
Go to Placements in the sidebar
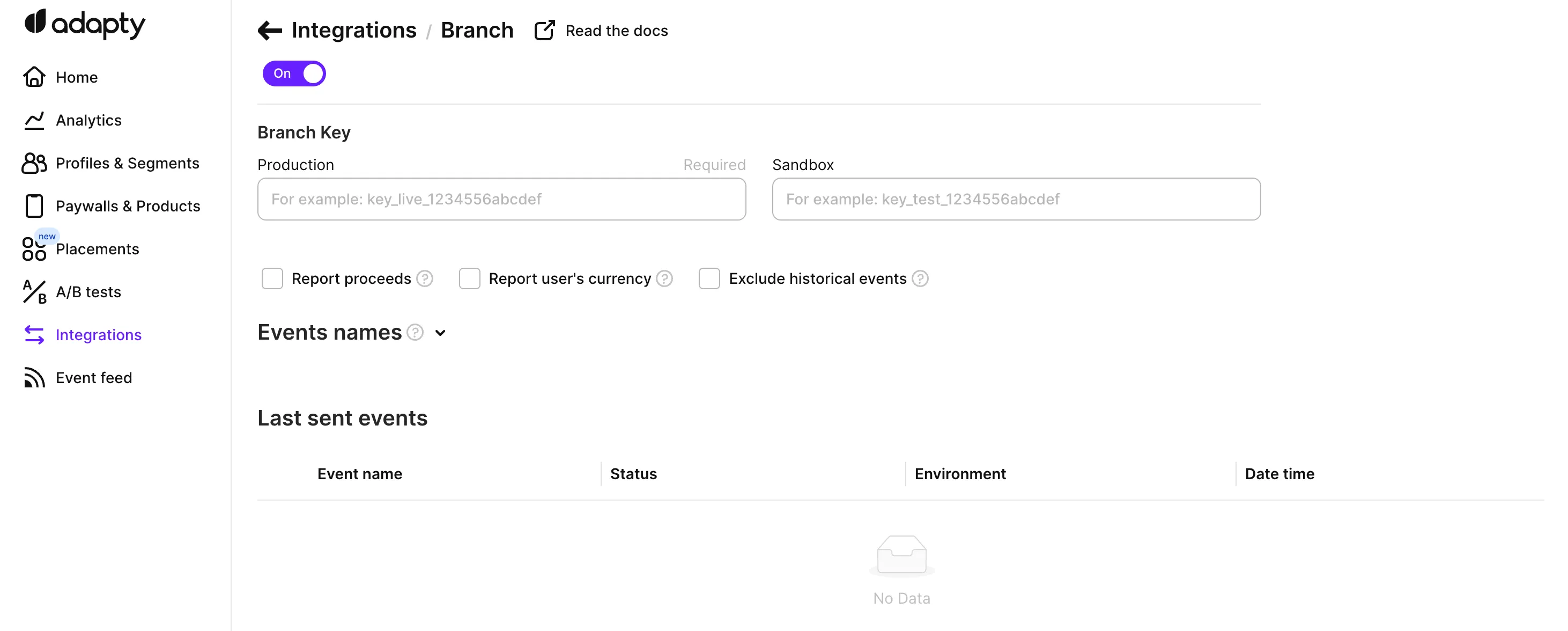(x=98, y=249)
